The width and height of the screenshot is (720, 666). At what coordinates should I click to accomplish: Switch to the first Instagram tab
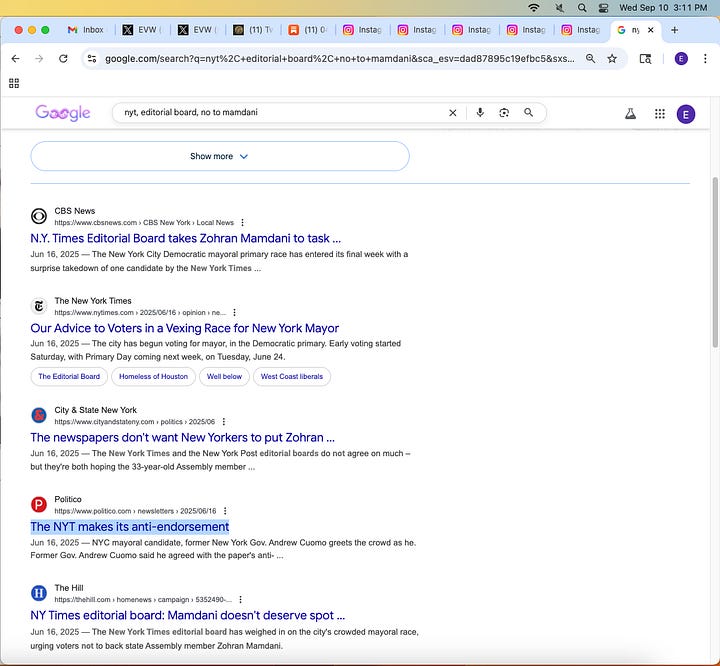pos(362,30)
